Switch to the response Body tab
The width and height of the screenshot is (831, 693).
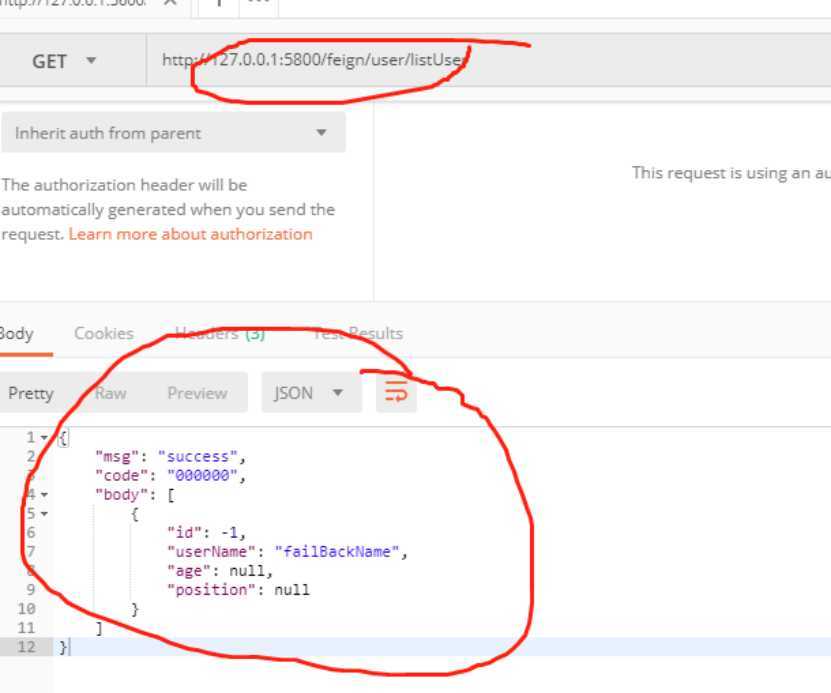(x=16, y=333)
